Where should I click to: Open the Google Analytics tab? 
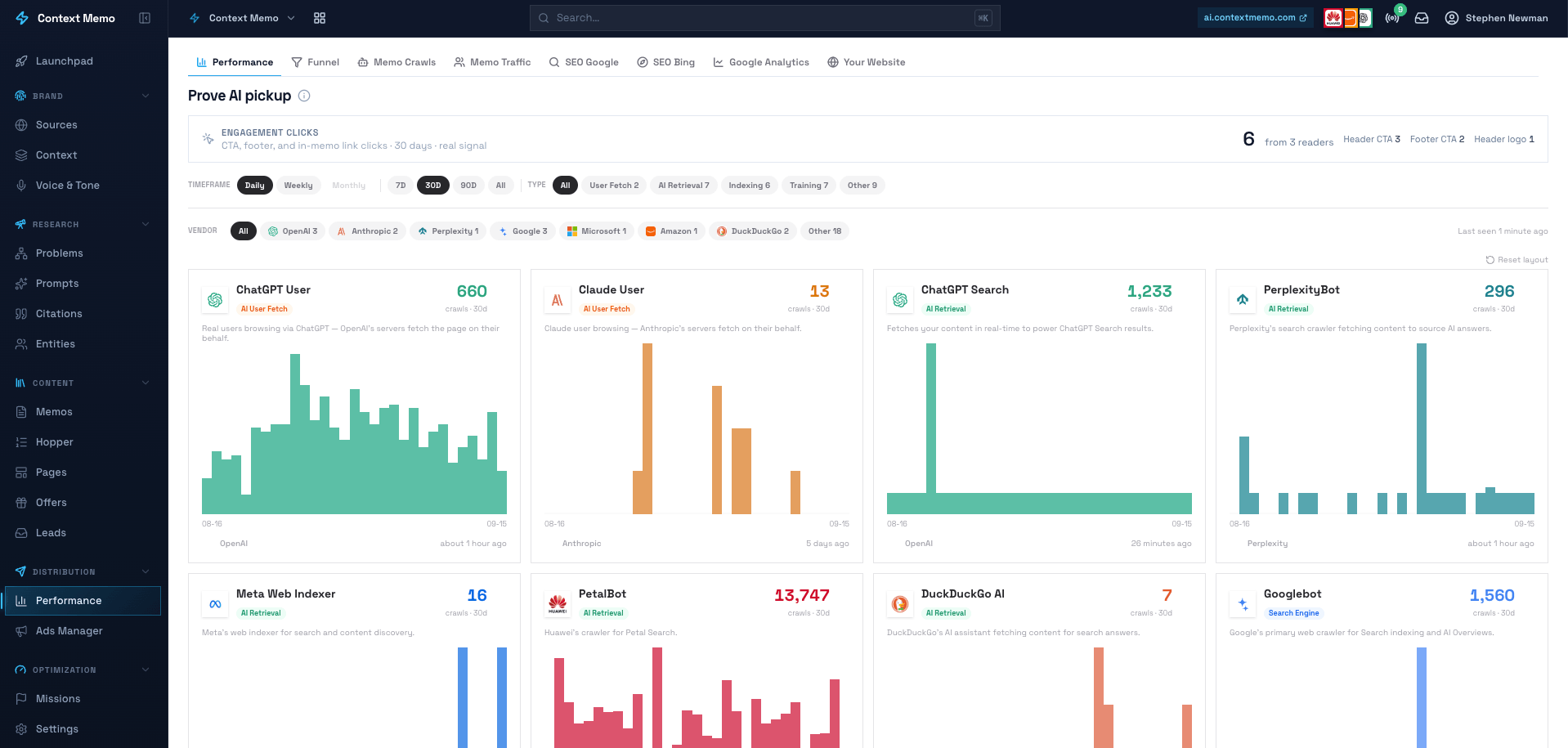click(761, 62)
